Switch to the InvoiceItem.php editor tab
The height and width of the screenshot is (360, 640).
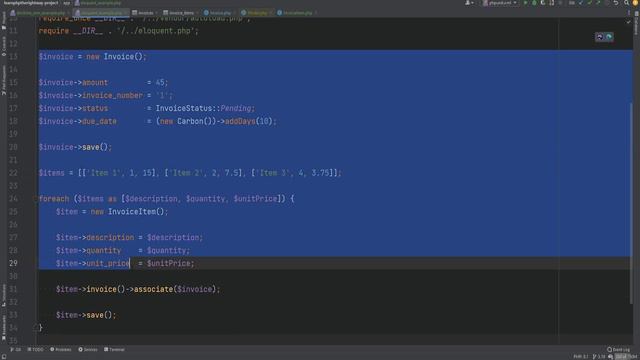[296, 13]
